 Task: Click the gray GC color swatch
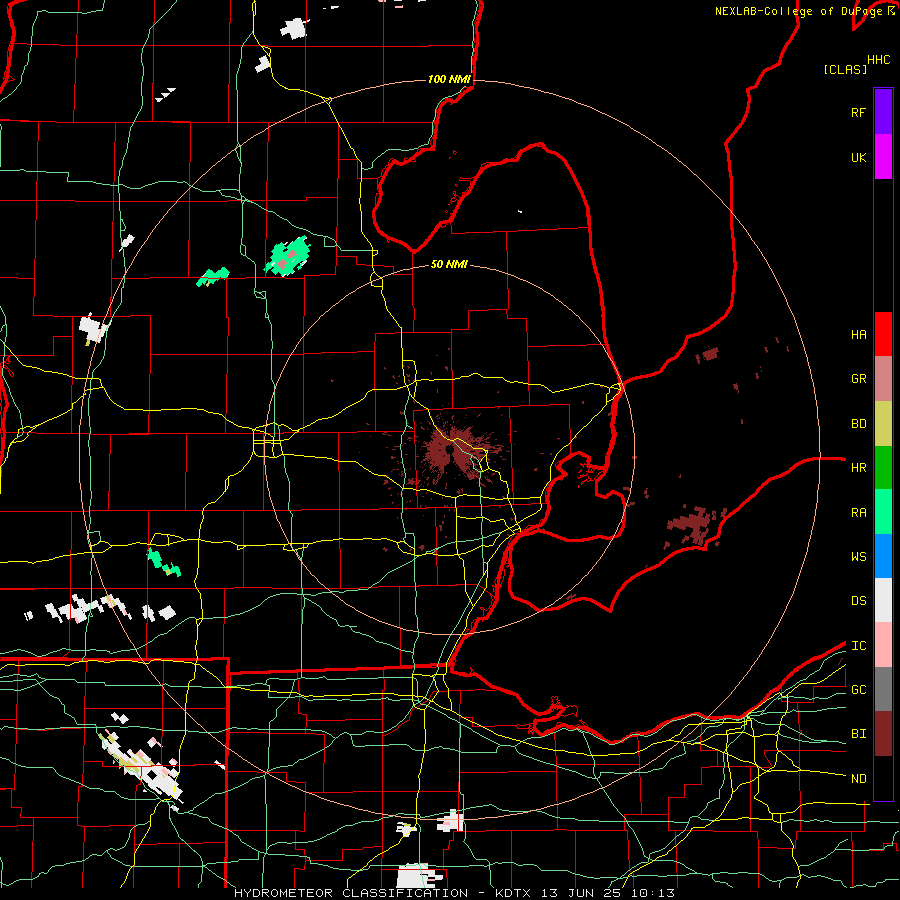point(883,689)
